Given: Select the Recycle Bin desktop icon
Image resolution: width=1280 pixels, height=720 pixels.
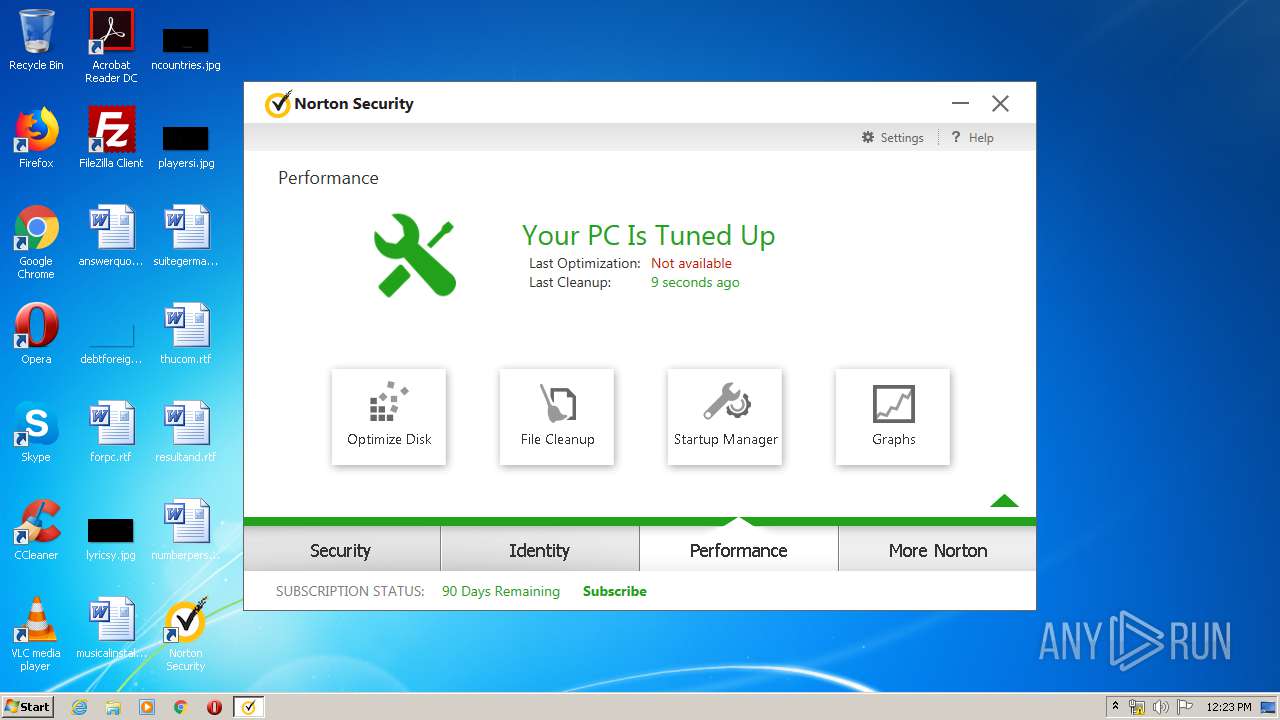Looking at the screenshot, I should pos(36,40).
